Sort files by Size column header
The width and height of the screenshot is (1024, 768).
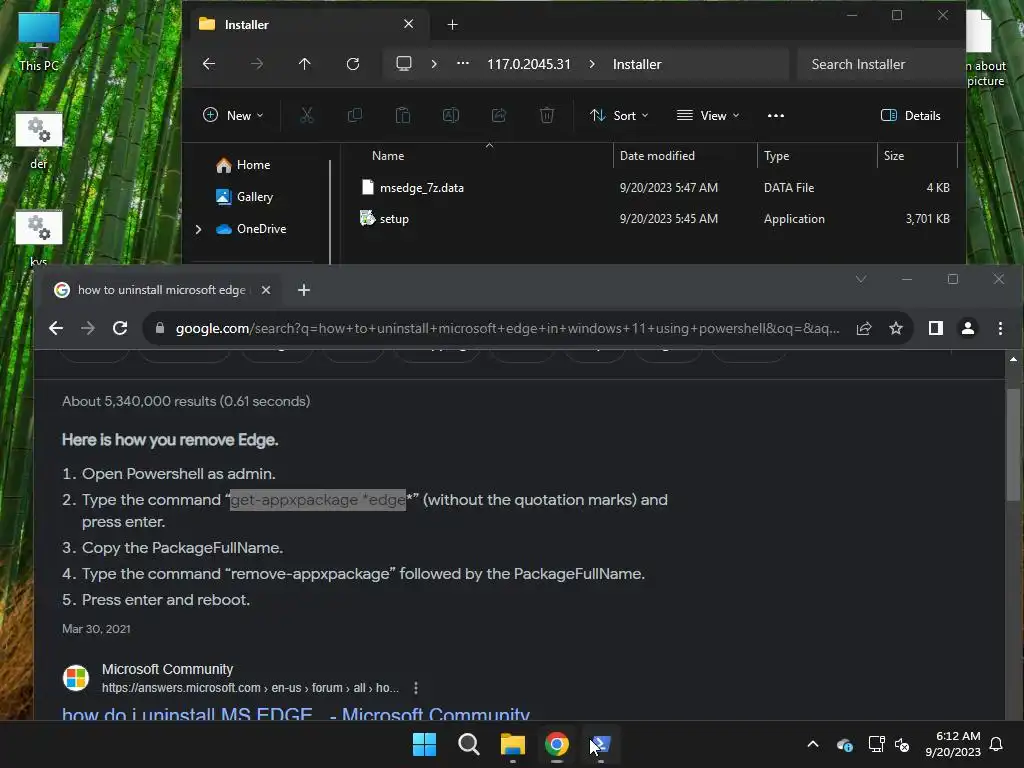click(x=893, y=156)
